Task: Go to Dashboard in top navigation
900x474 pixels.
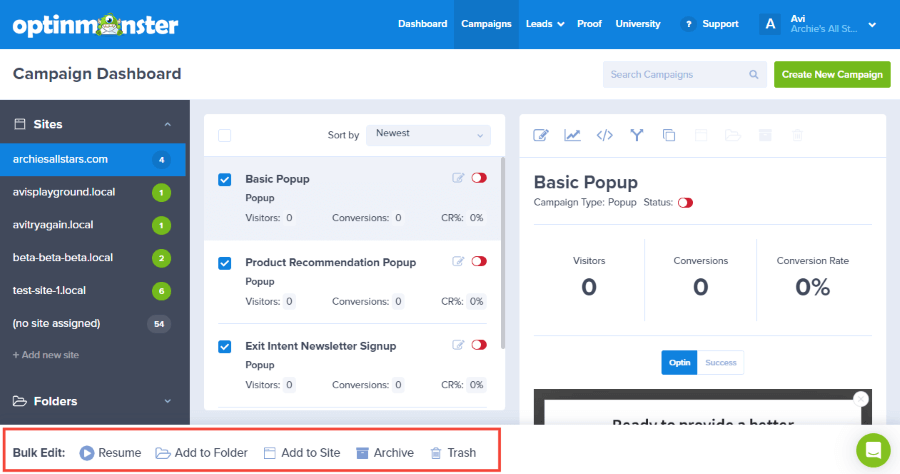Action: (422, 24)
